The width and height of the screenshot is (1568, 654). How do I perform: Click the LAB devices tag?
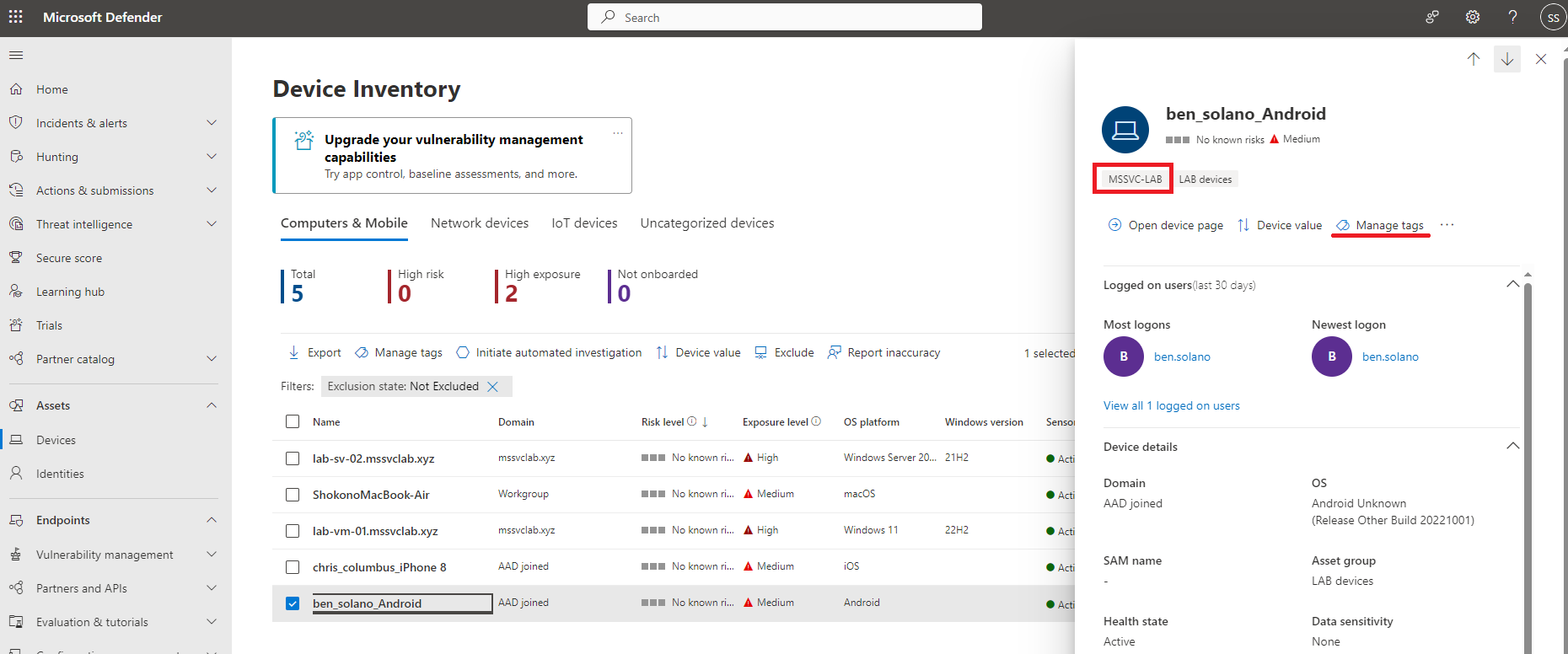pos(1206,179)
